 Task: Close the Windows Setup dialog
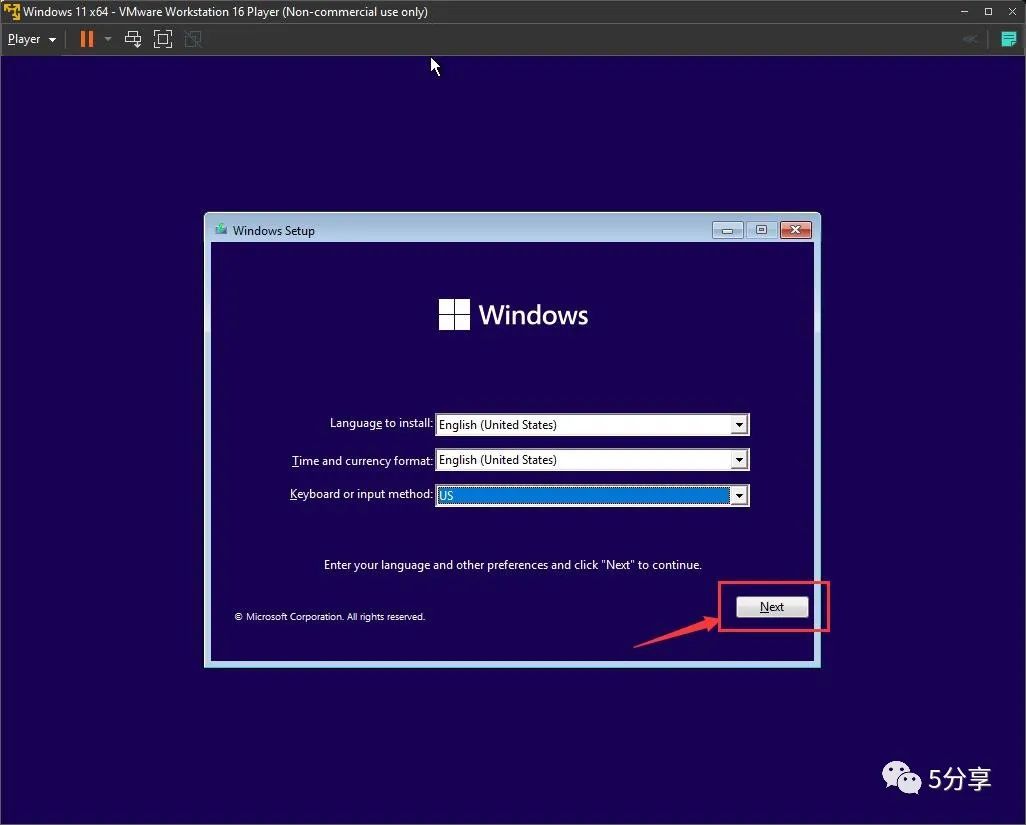coord(796,230)
